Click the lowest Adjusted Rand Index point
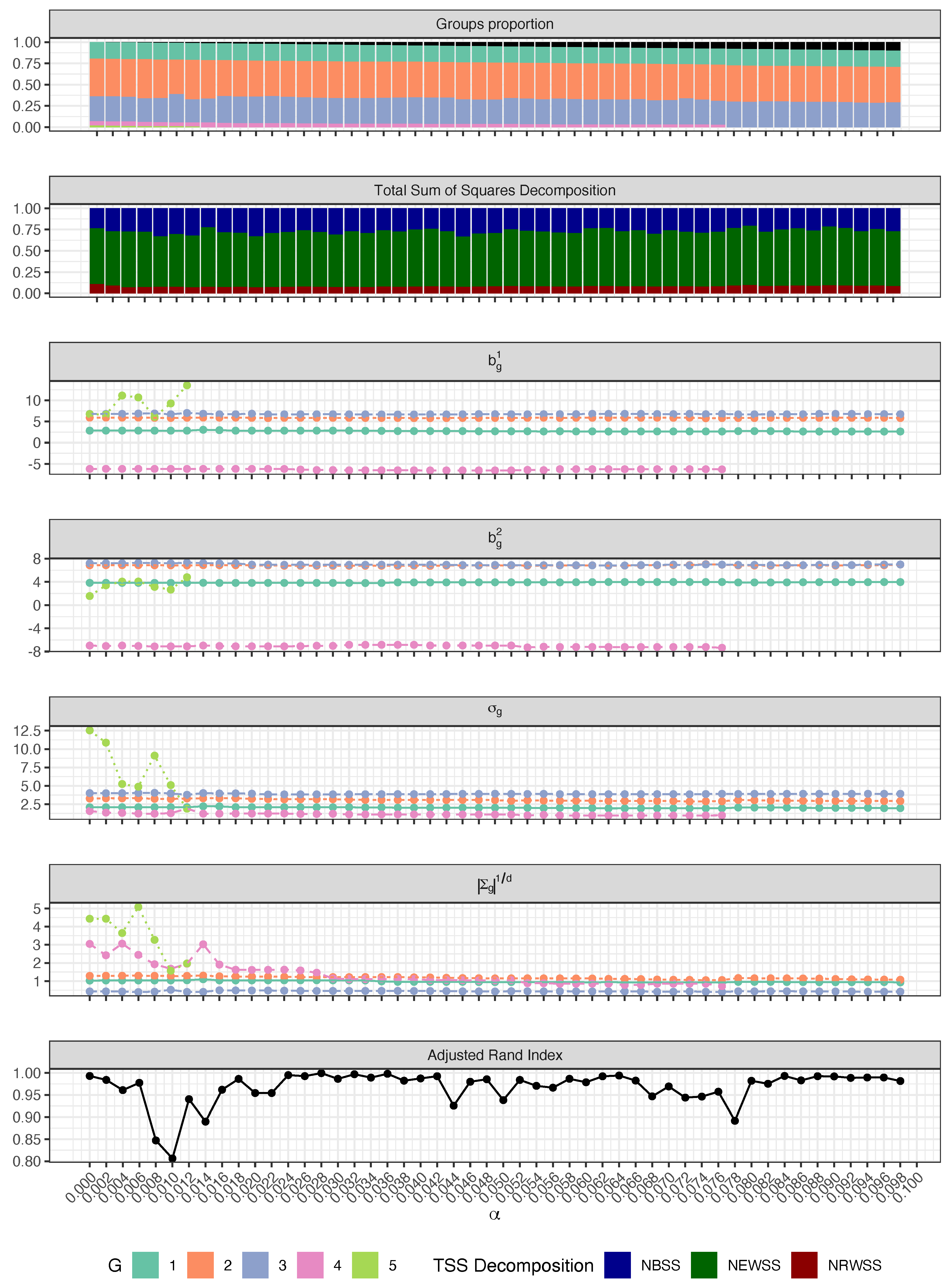Image resolution: width=952 pixels, height=1288 pixels. [172, 1159]
